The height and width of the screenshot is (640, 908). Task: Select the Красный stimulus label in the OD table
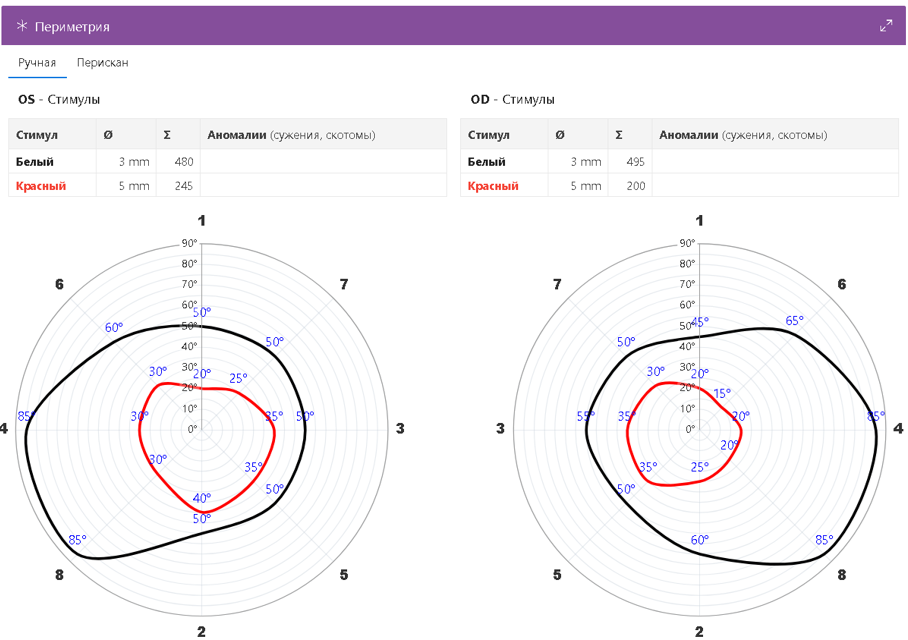click(x=493, y=185)
